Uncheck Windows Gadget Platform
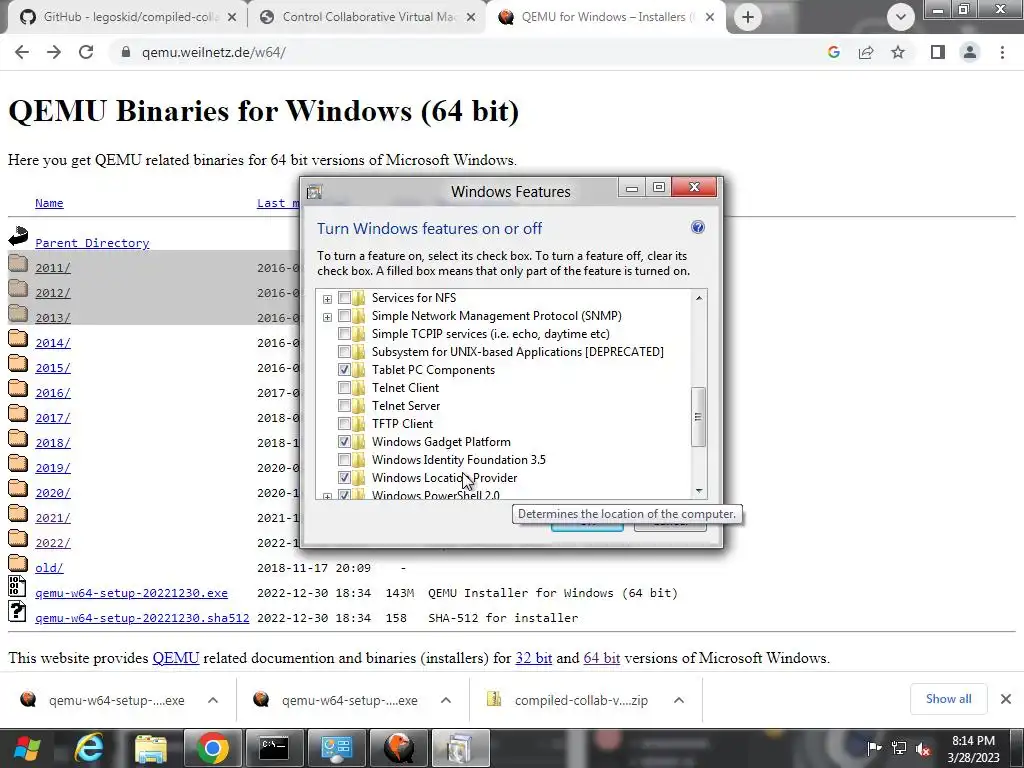The height and width of the screenshot is (768, 1024). 344,442
